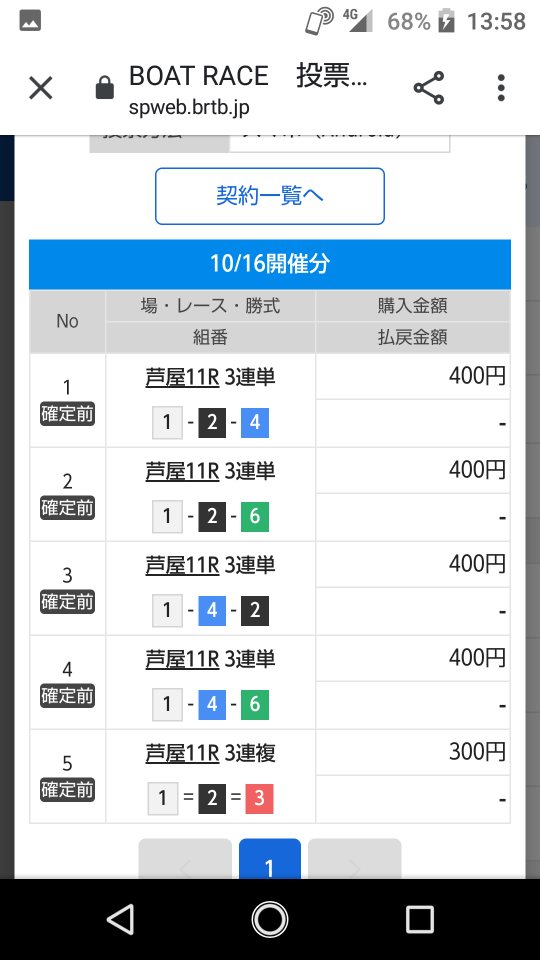Image resolution: width=540 pixels, height=960 pixels.
Task: Open the three-dot overflow menu
Action: pyautogui.click(x=501, y=88)
